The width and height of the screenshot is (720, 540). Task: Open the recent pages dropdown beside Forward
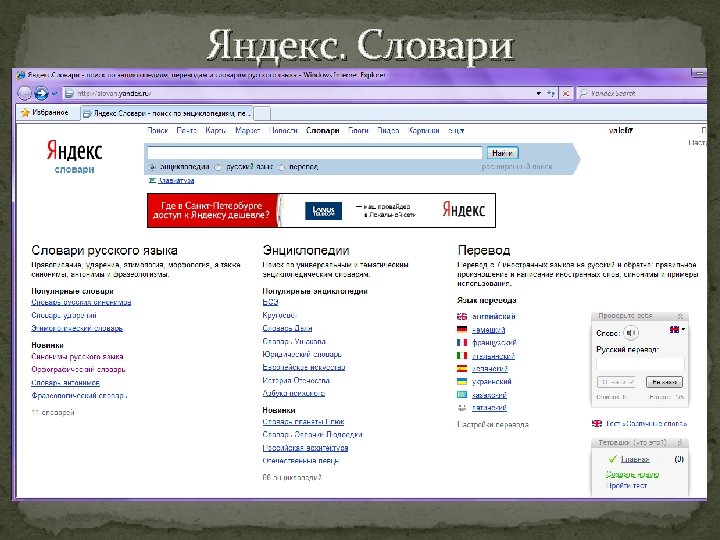[55, 94]
